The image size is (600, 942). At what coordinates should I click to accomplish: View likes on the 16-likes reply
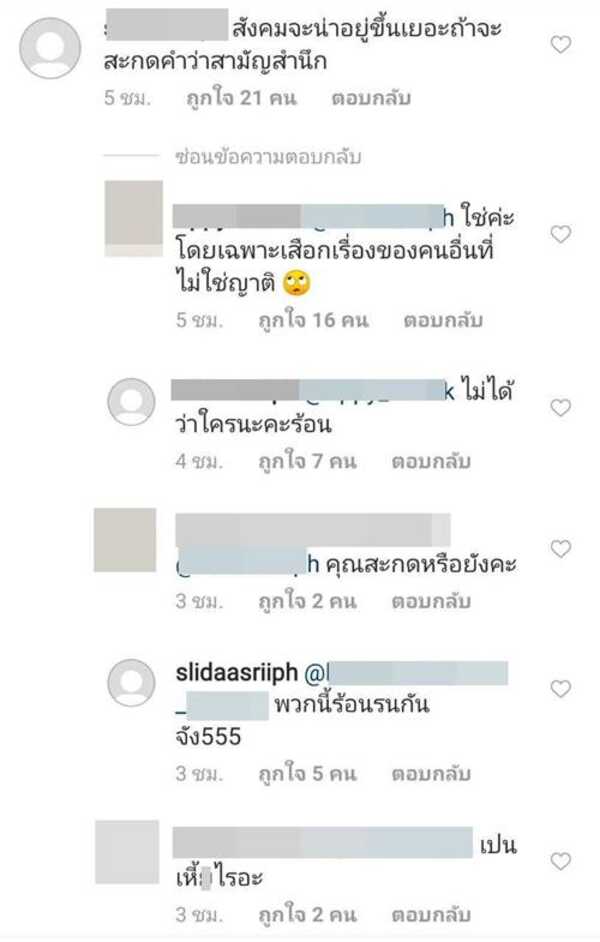[x=313, y=320]
